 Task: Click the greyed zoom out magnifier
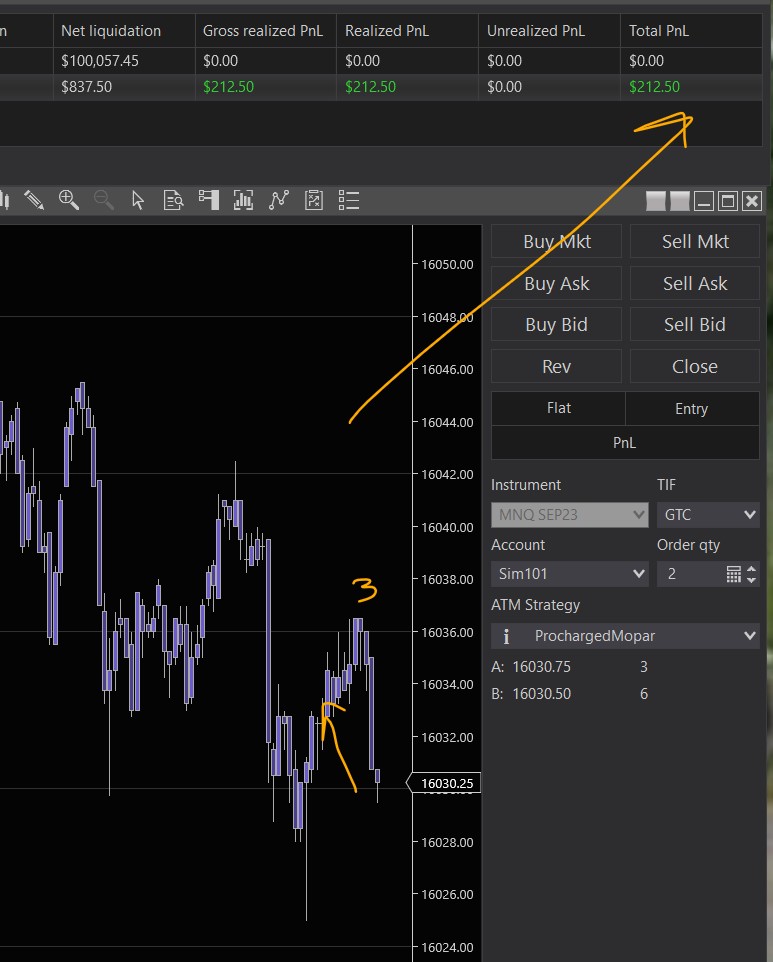click(103, 200)
